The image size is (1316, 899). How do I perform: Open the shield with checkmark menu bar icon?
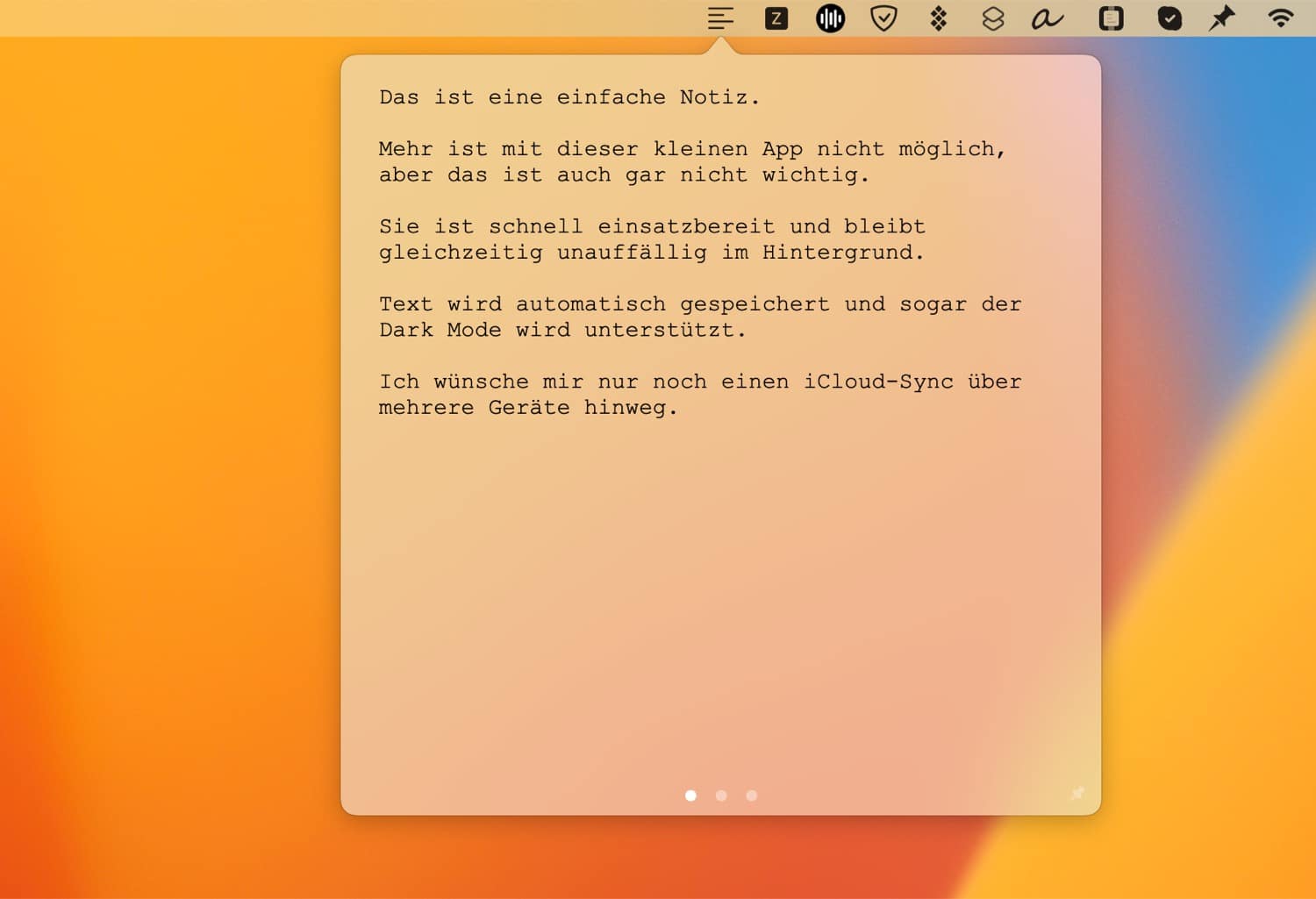click(883, 18)
